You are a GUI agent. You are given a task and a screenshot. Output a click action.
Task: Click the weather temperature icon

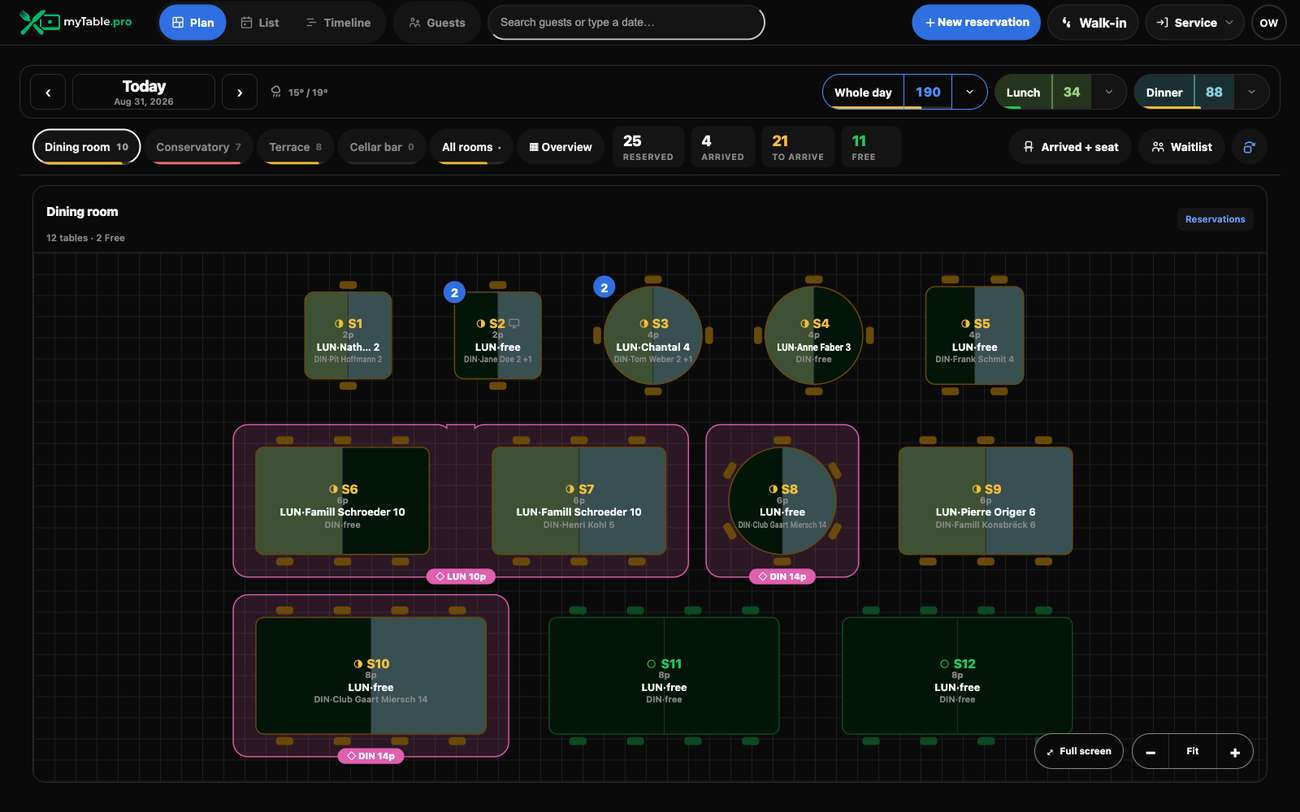pyautogui.click(x=277, y=92)
